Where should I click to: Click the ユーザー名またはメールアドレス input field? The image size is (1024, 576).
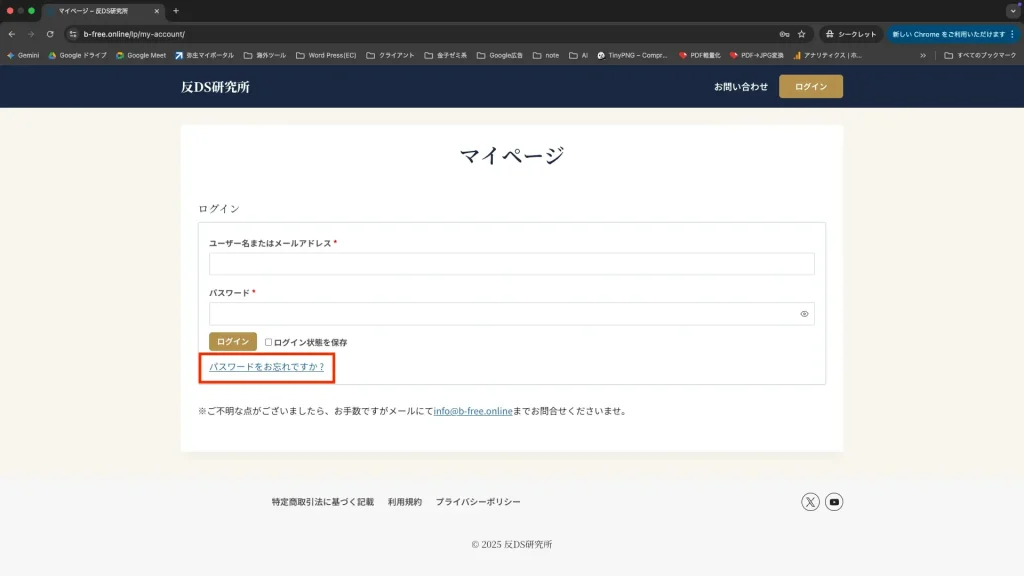click(511, 264)
